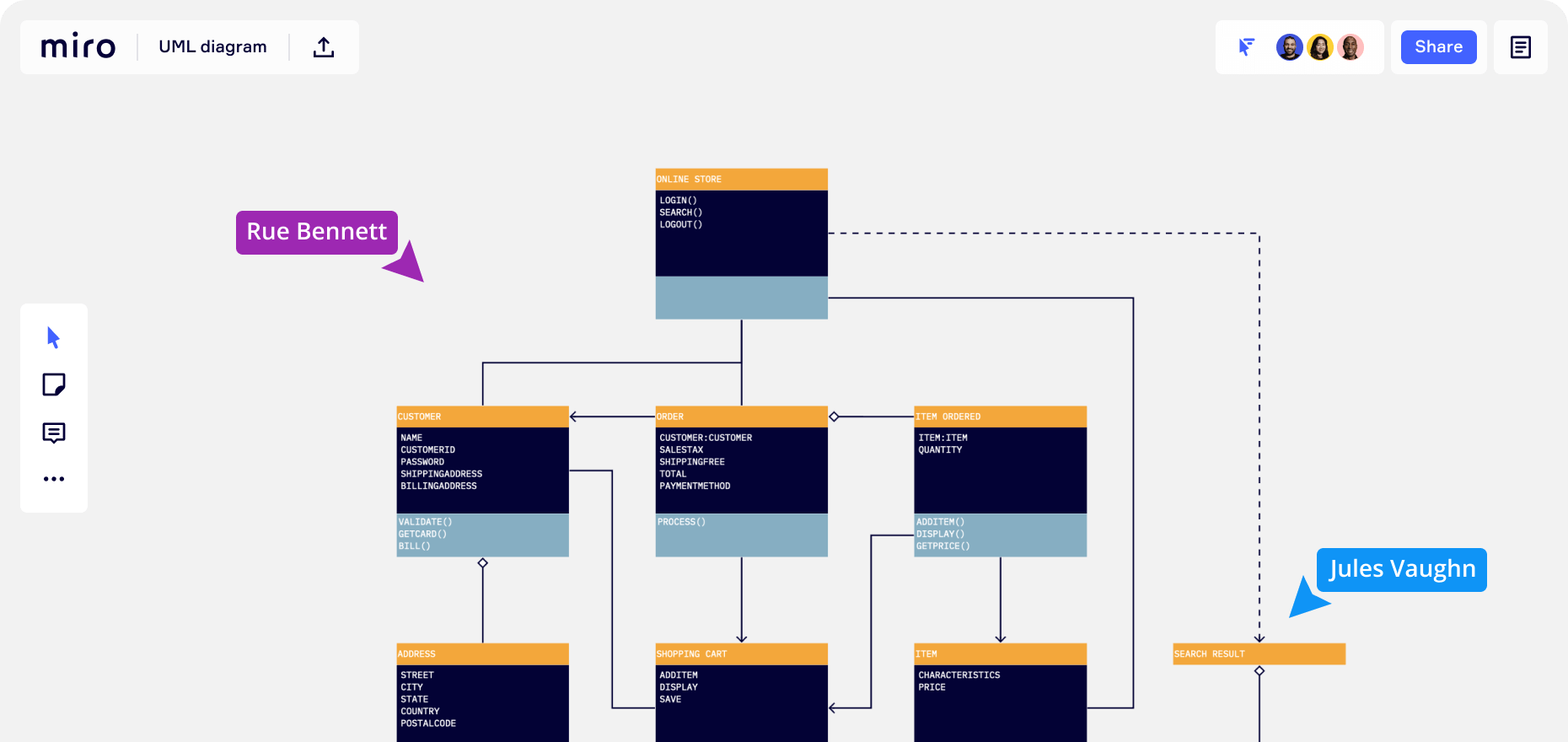The height and width of the screenshot is (742, 1568).
Task: Click POSTALCODE attribute in Address box
Action: click(x=428, y=723)
